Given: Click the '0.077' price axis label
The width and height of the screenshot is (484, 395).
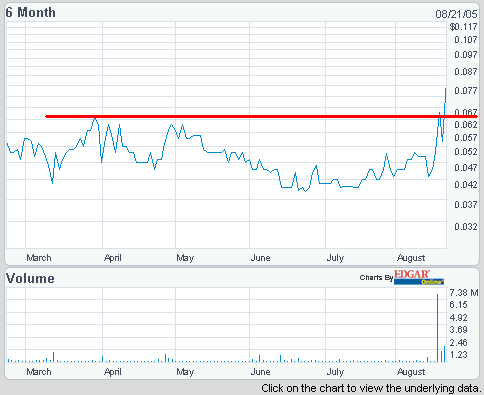Looking at the screenshot, I should click(x=466, y=90).
